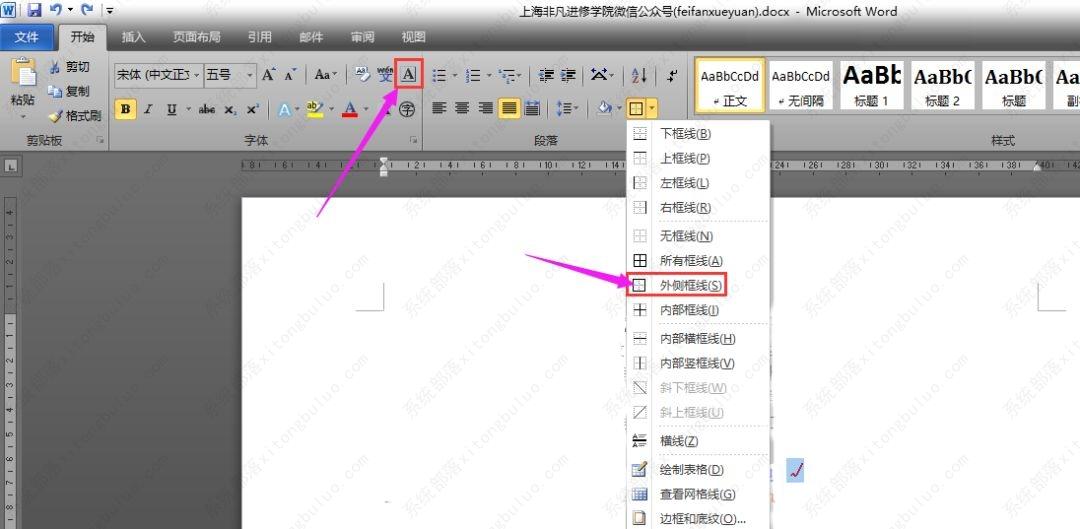The image size is (1080, 529).
Task: Click the Save icon in quick access toolbar
Action: click(34, 10)
